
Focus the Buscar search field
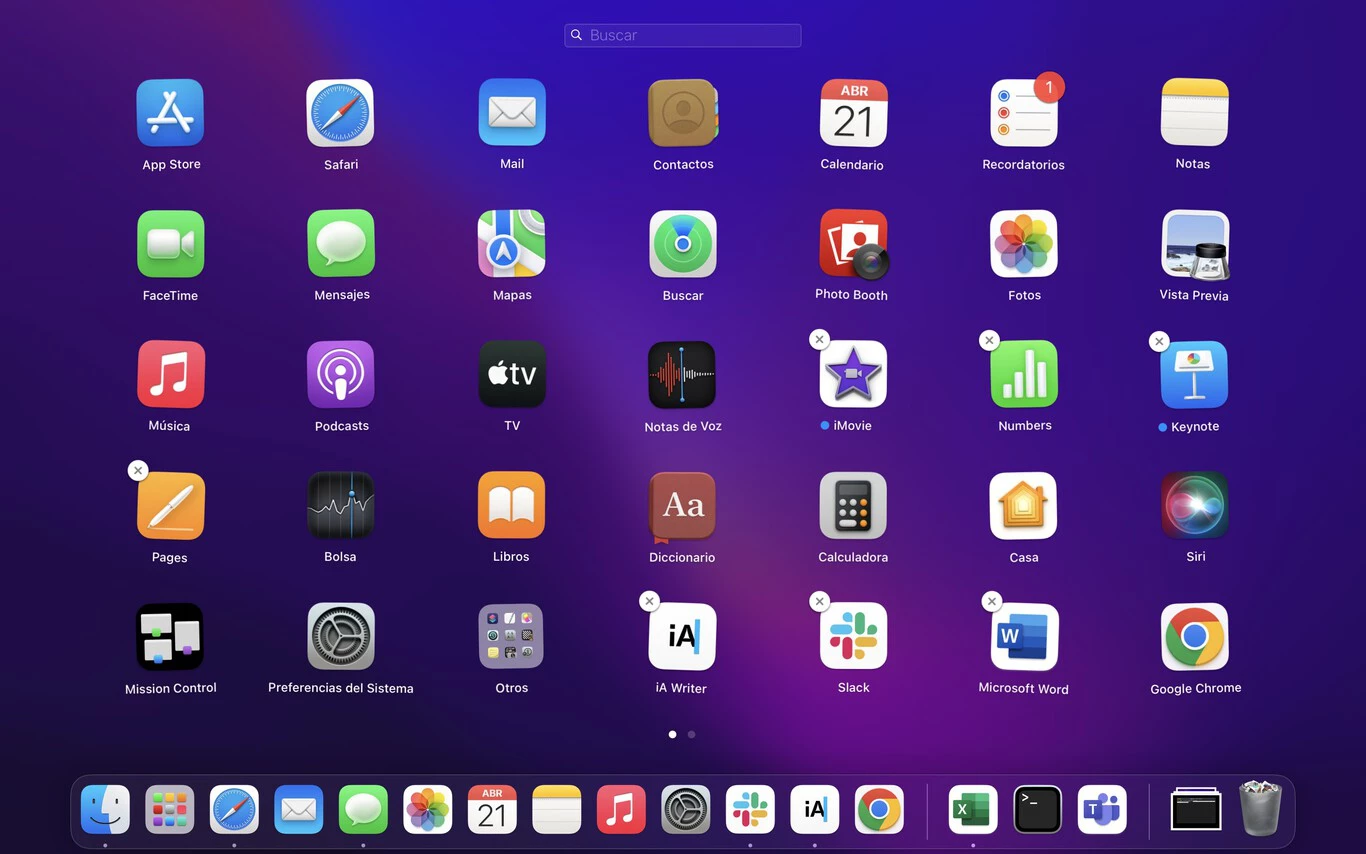click(x=683, y=35)
